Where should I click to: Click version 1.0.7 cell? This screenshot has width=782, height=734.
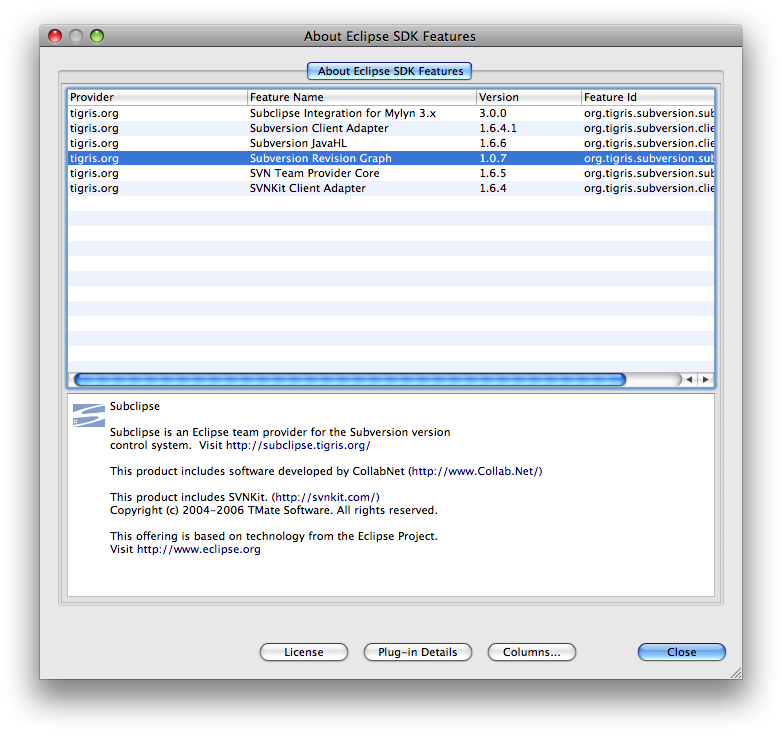click(493, 158)
